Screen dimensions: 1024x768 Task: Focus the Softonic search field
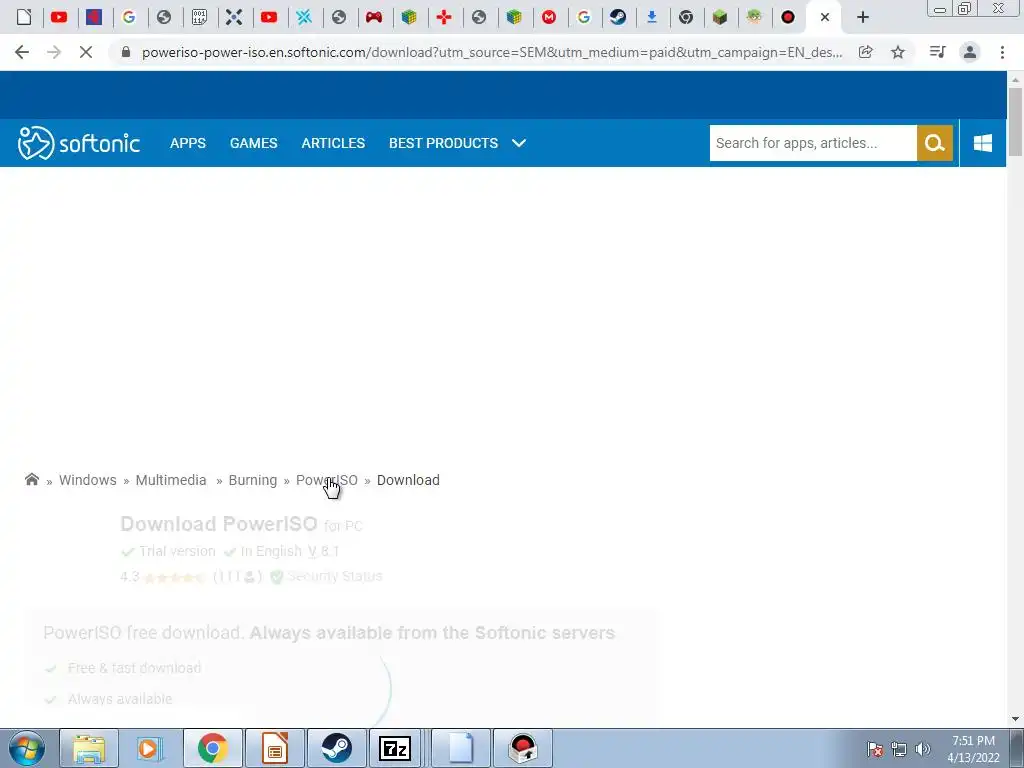point(813,143)
